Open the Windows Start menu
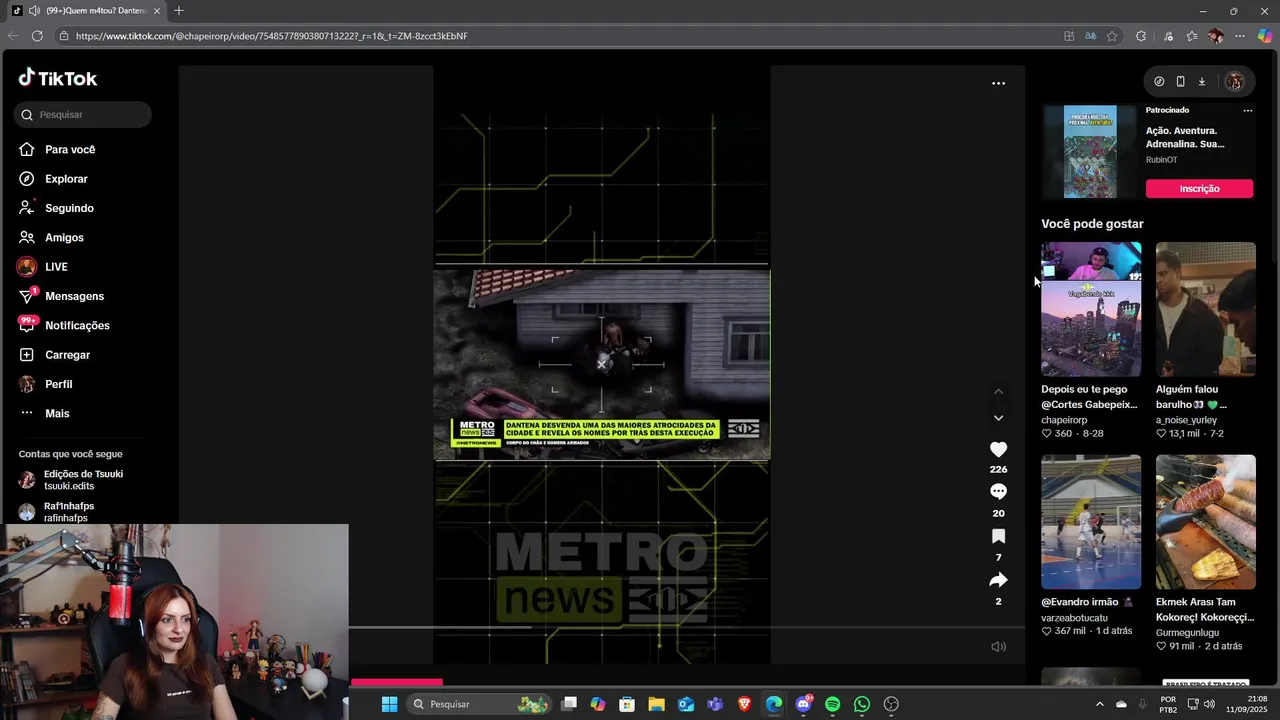 [389, 704]
